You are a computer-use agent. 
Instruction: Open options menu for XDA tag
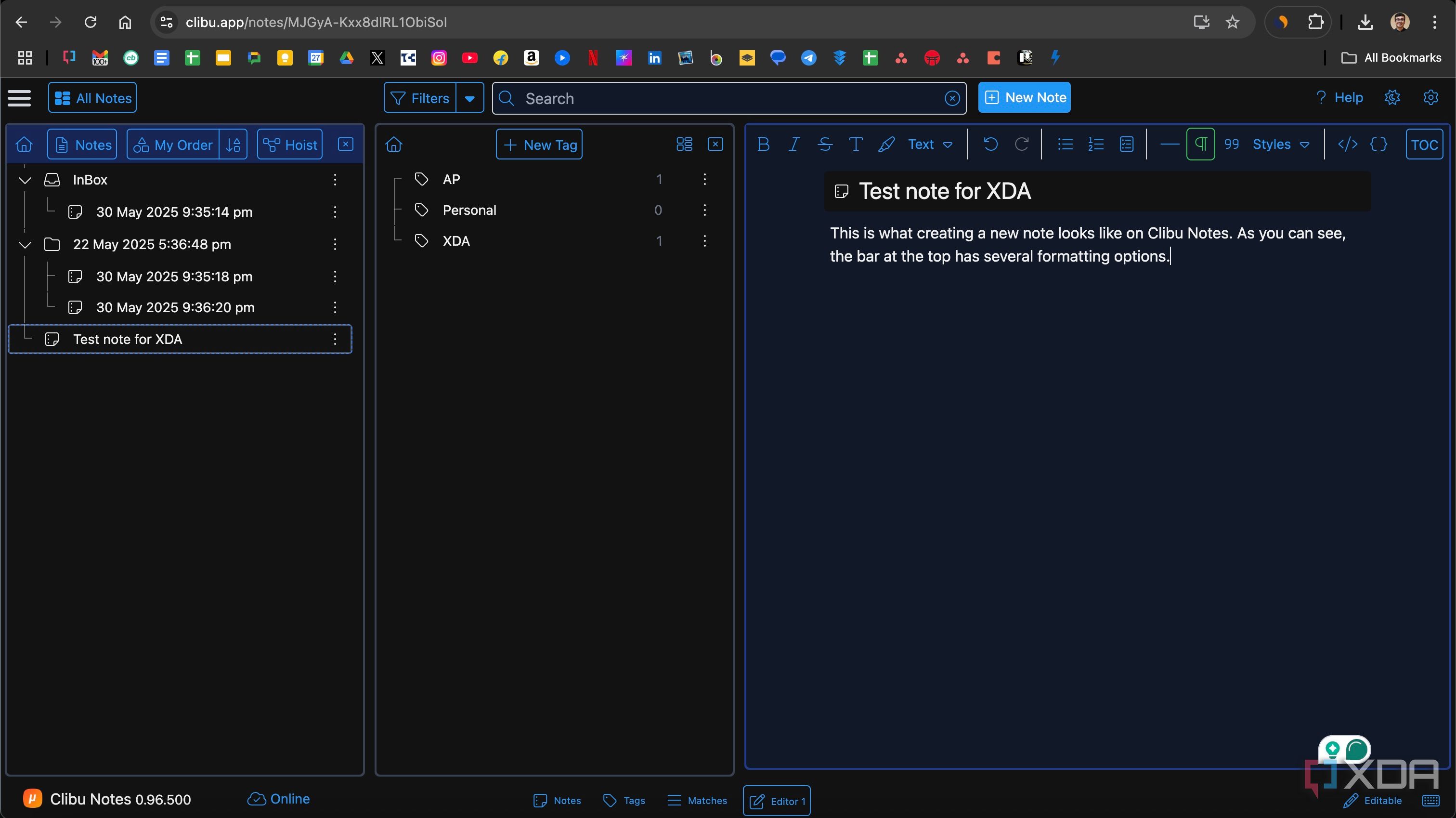705,241
